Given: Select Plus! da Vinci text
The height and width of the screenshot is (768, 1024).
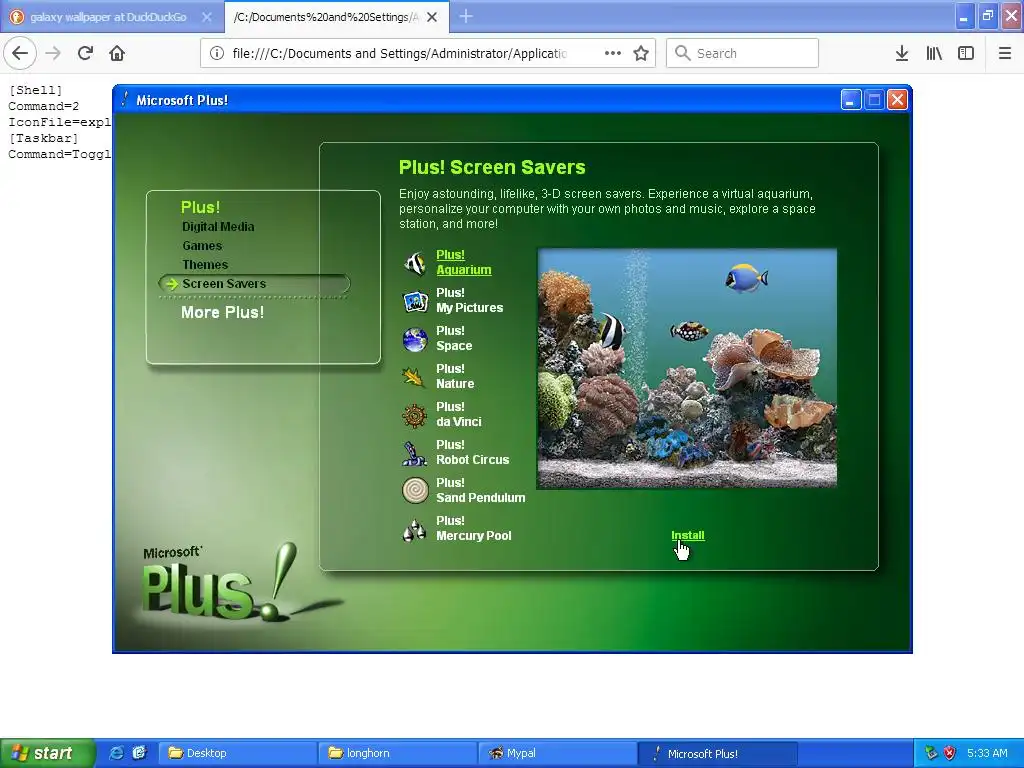Looking at the screenshot, I should tap(458, 414).
